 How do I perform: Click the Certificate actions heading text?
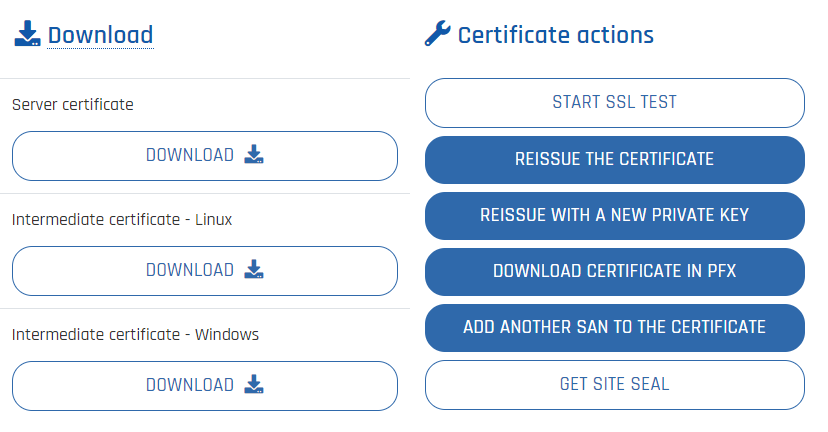pos(556,35)
